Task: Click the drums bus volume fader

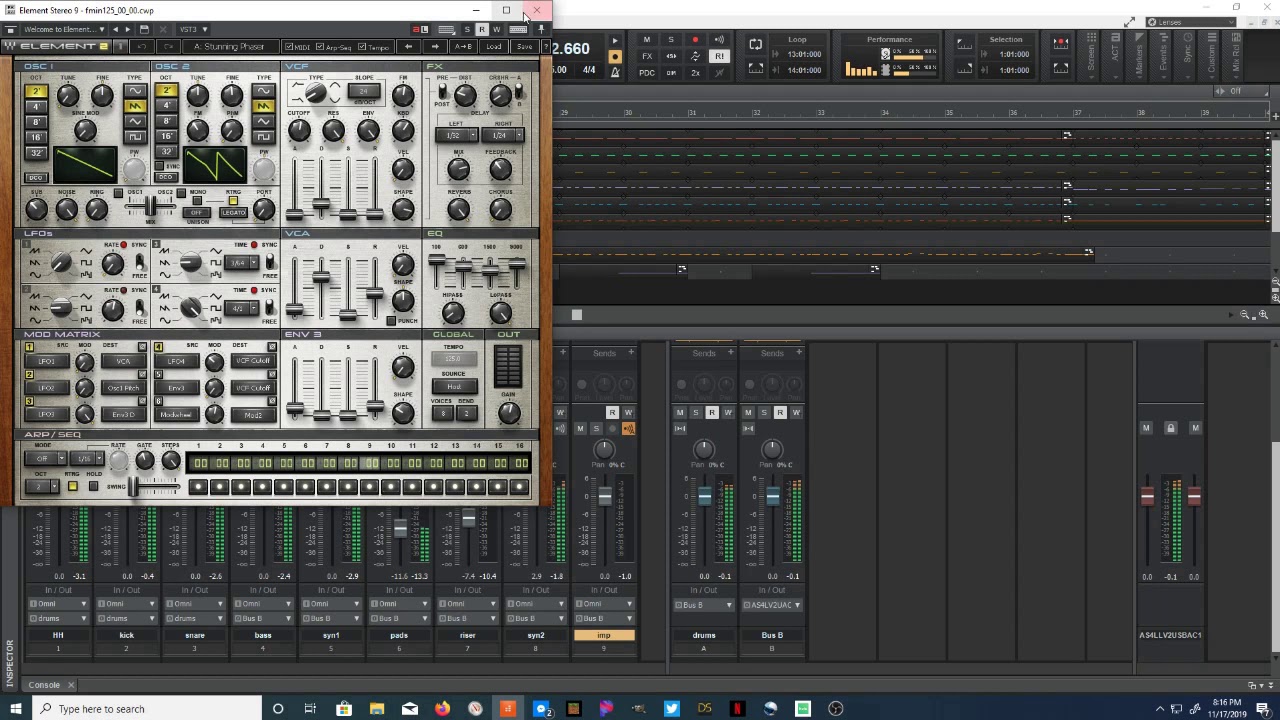Action: pyautogui.click(x=704, y=497)
